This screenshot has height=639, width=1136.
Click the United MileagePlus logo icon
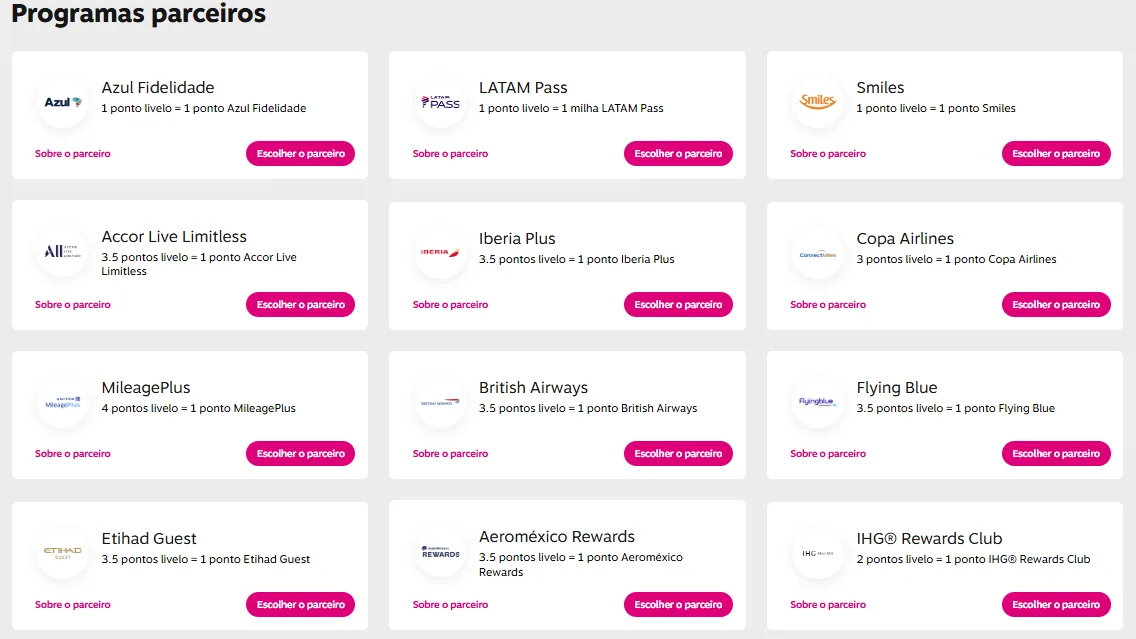pos(62,403)
